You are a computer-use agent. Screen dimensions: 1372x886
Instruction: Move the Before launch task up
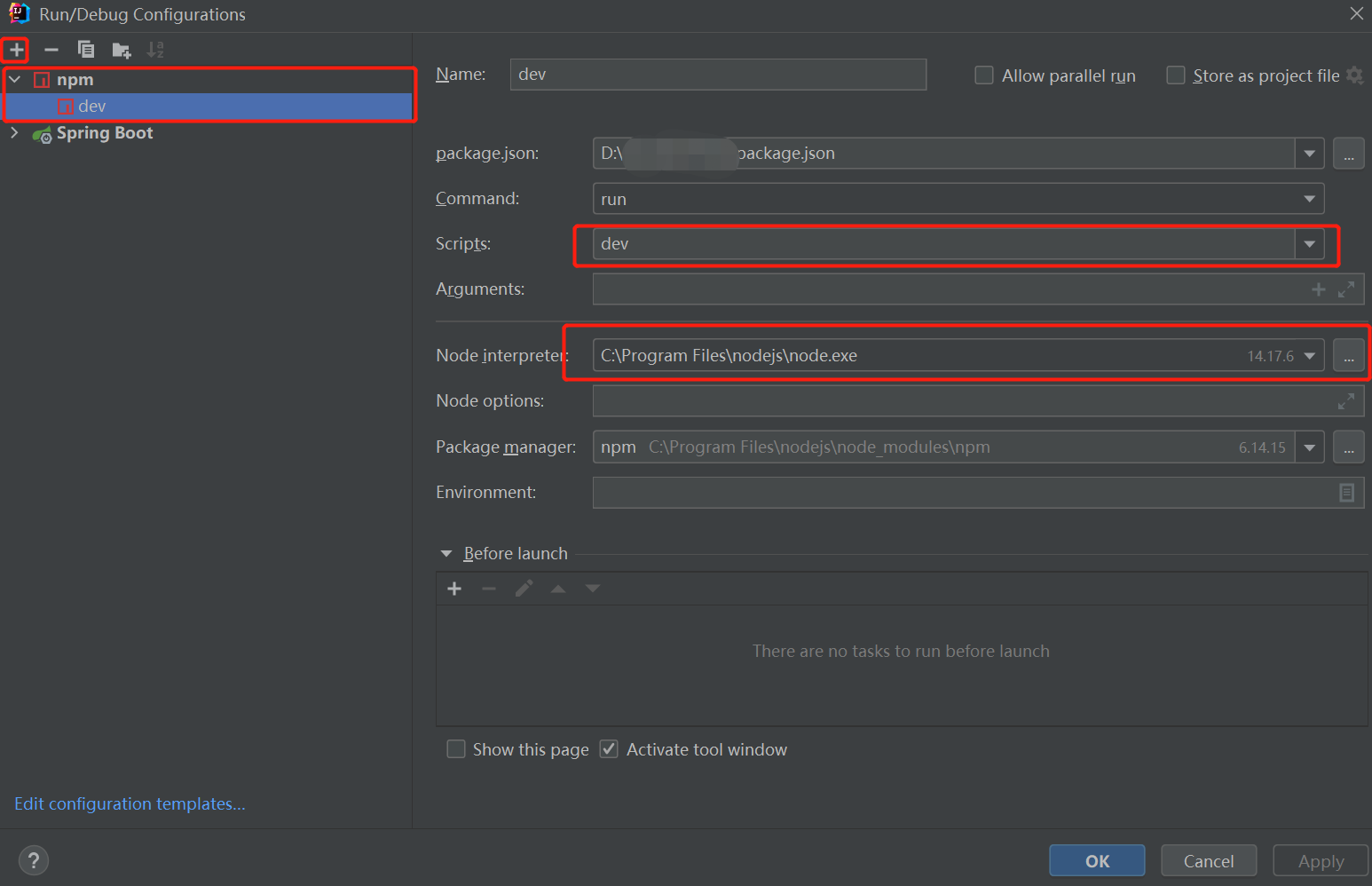click(558, 589)
